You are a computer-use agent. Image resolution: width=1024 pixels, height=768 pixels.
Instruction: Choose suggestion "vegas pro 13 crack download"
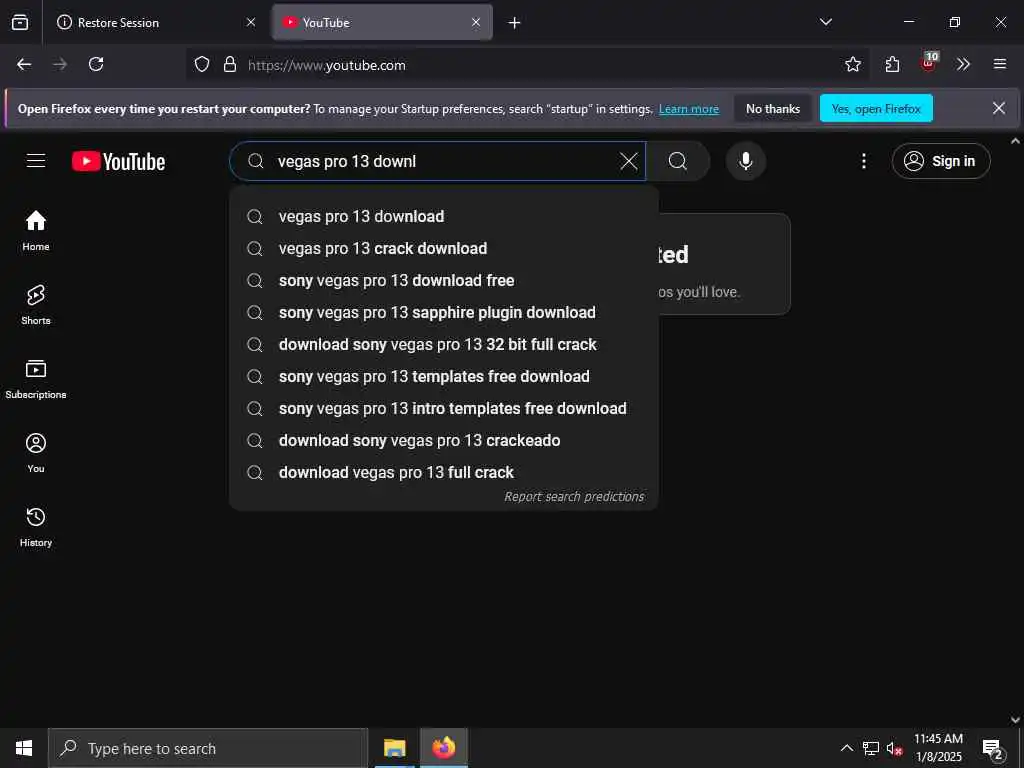(443, 248)
